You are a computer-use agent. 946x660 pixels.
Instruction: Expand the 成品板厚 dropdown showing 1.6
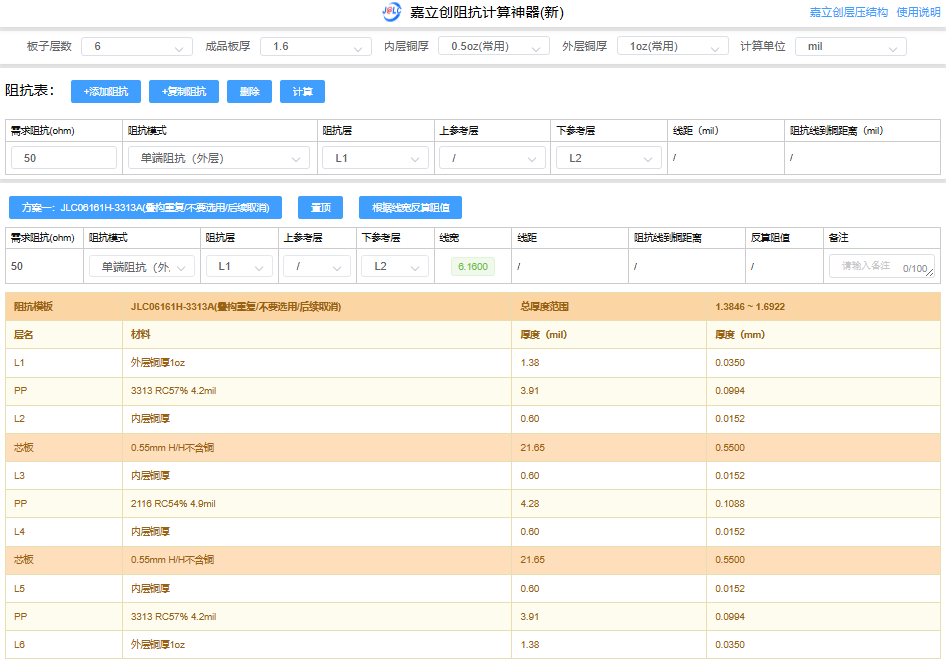[x=316, y=47]
